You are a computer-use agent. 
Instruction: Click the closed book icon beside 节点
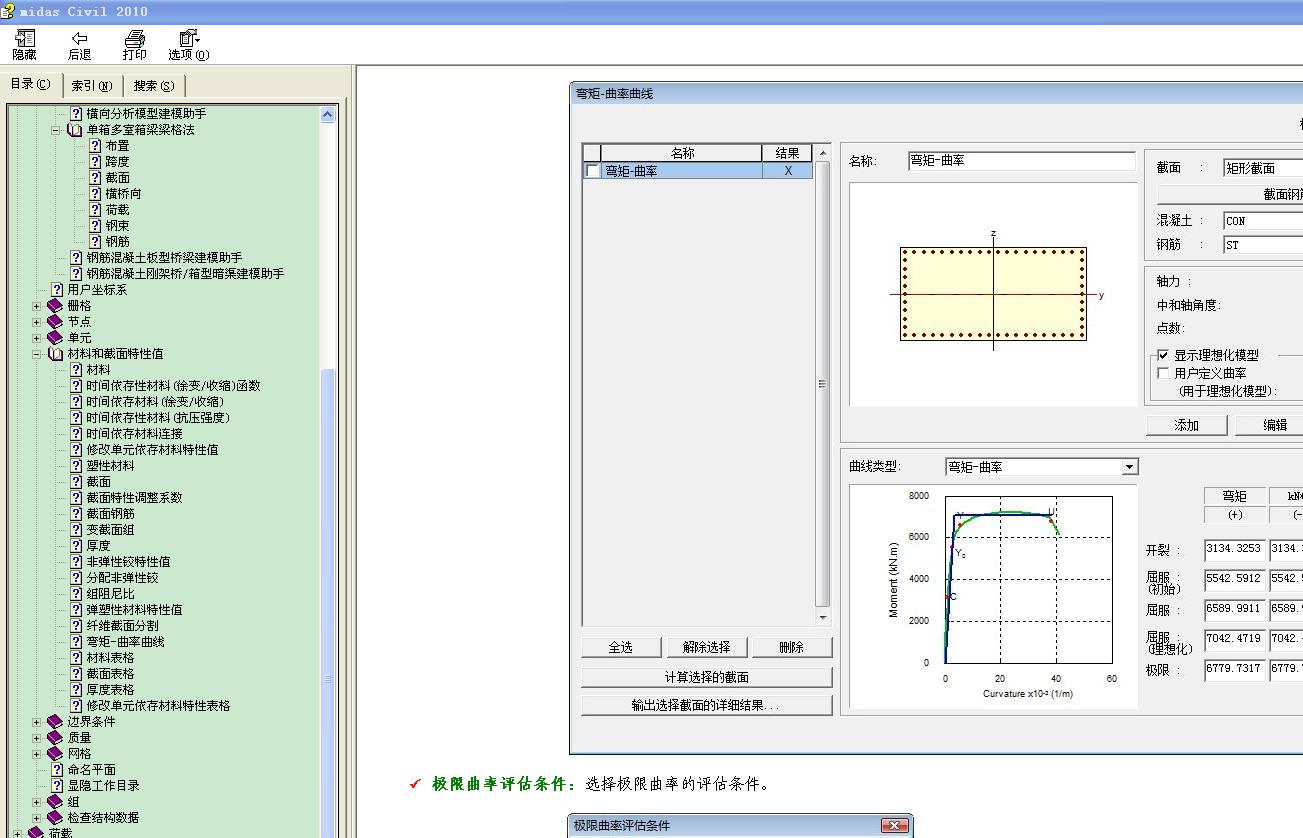55,322
